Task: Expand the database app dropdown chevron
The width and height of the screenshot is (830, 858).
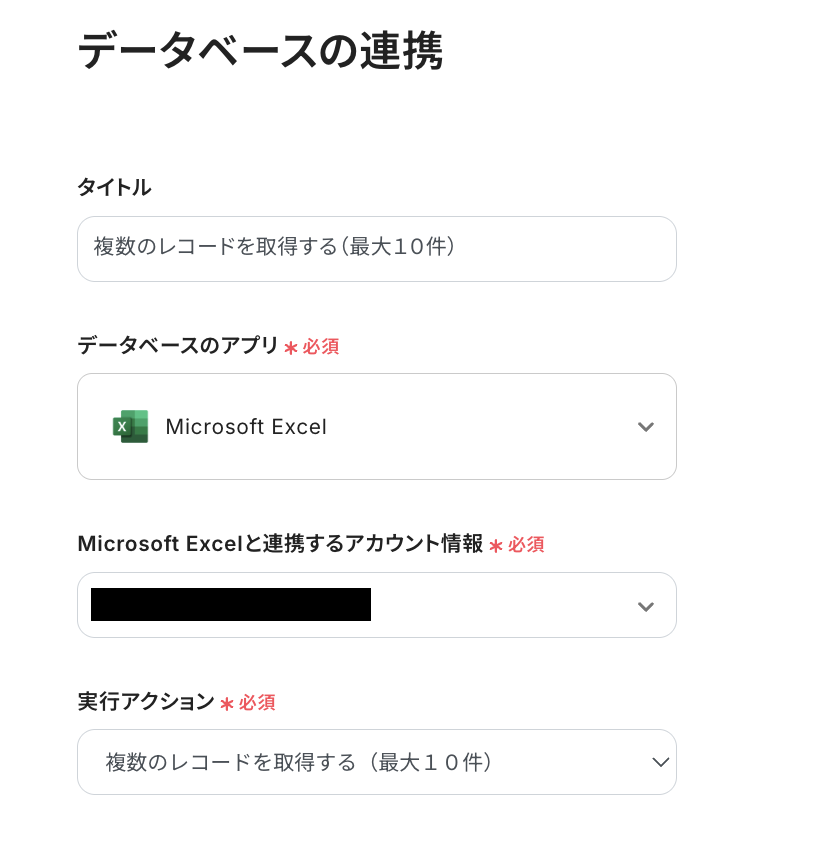Action: point(646,427)
